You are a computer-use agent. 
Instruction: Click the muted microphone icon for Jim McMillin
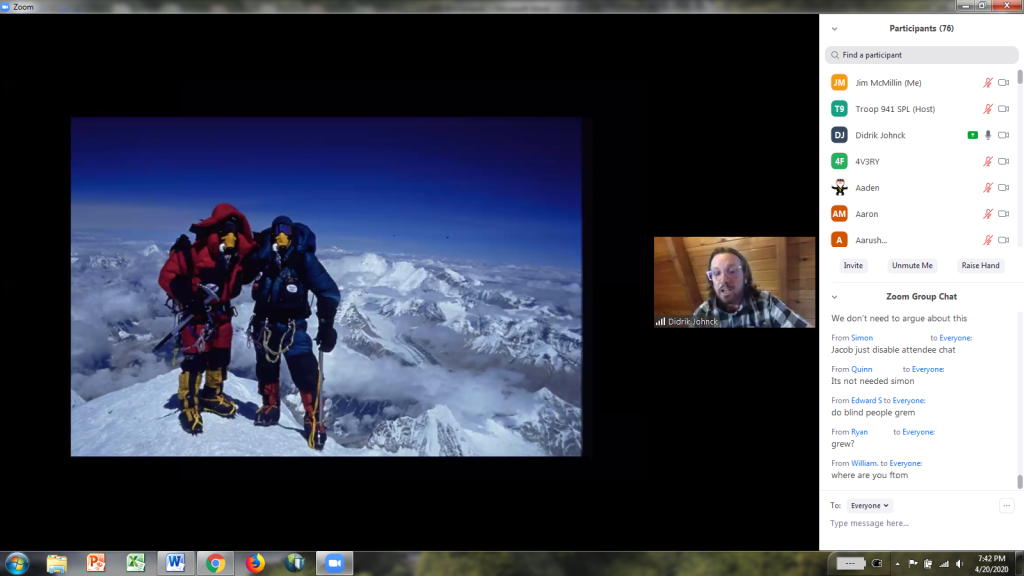(988, 82)
